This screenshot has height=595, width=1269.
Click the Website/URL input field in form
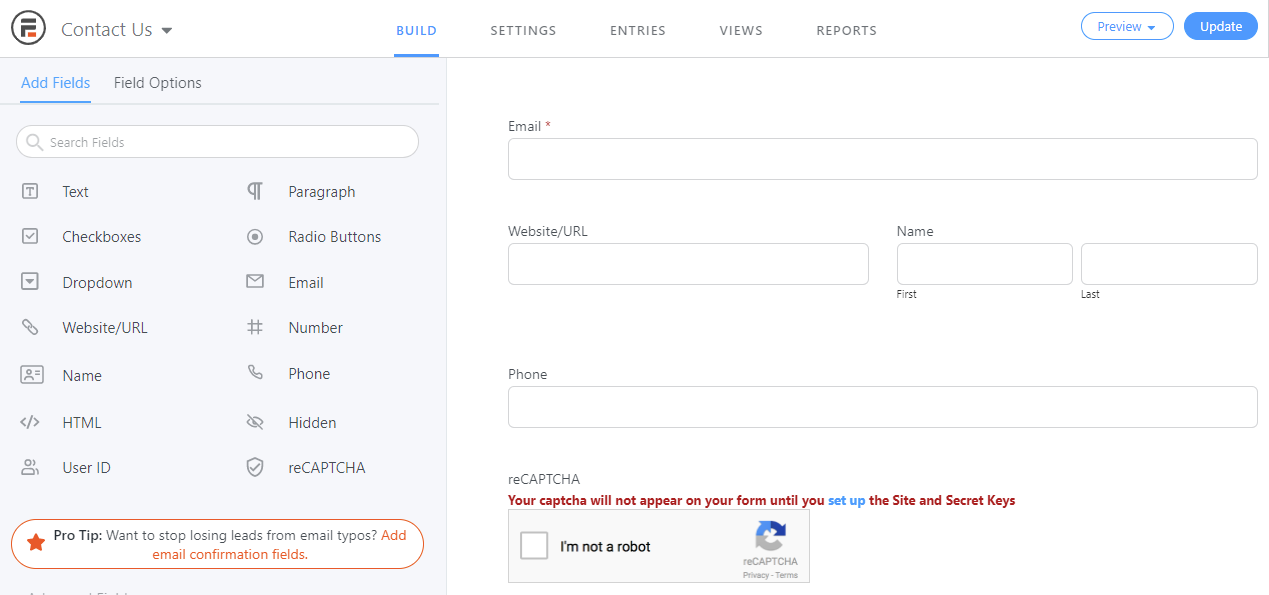[x=688, y=264]
